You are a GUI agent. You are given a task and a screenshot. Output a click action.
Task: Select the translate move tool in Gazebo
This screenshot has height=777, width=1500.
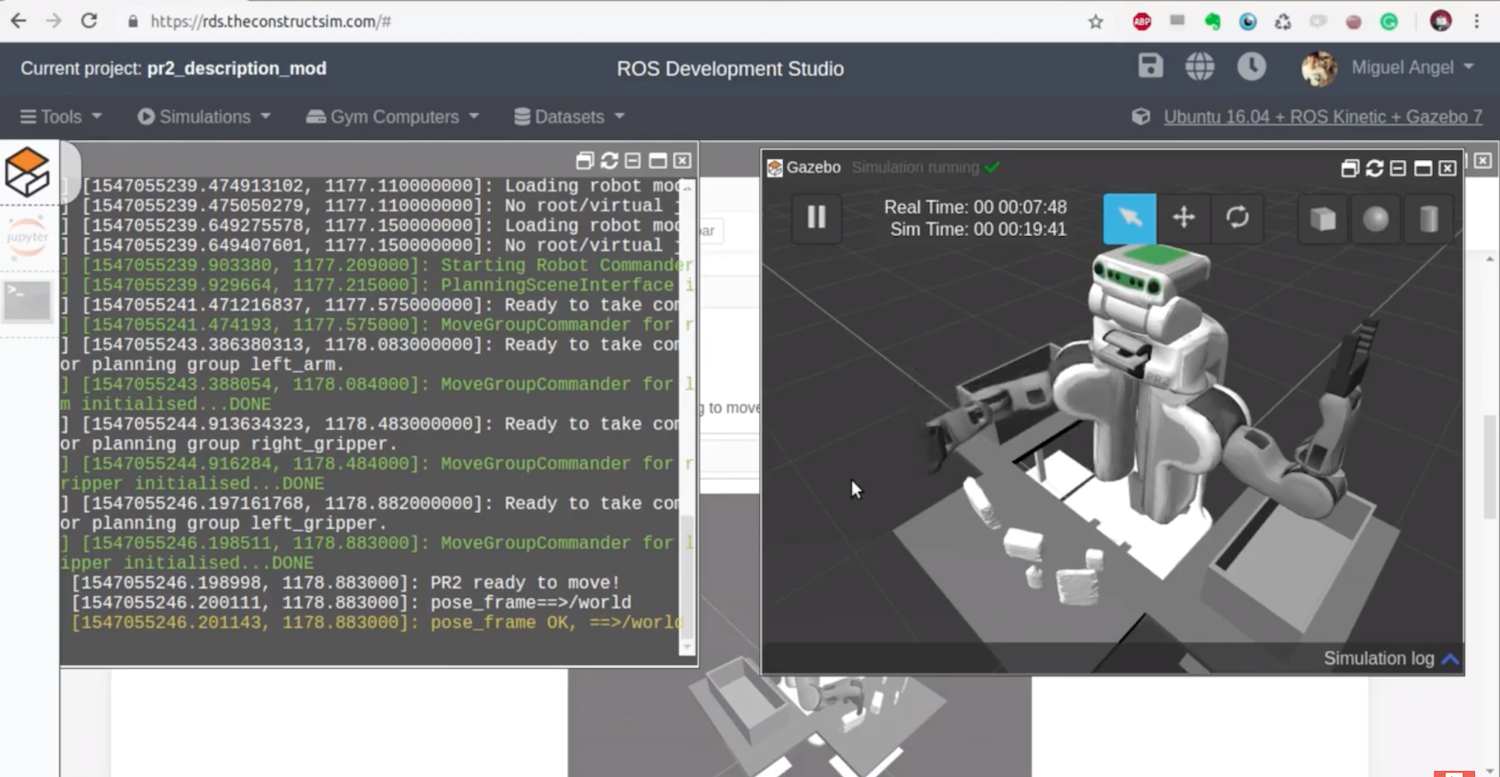click(x=1183, y=218)
